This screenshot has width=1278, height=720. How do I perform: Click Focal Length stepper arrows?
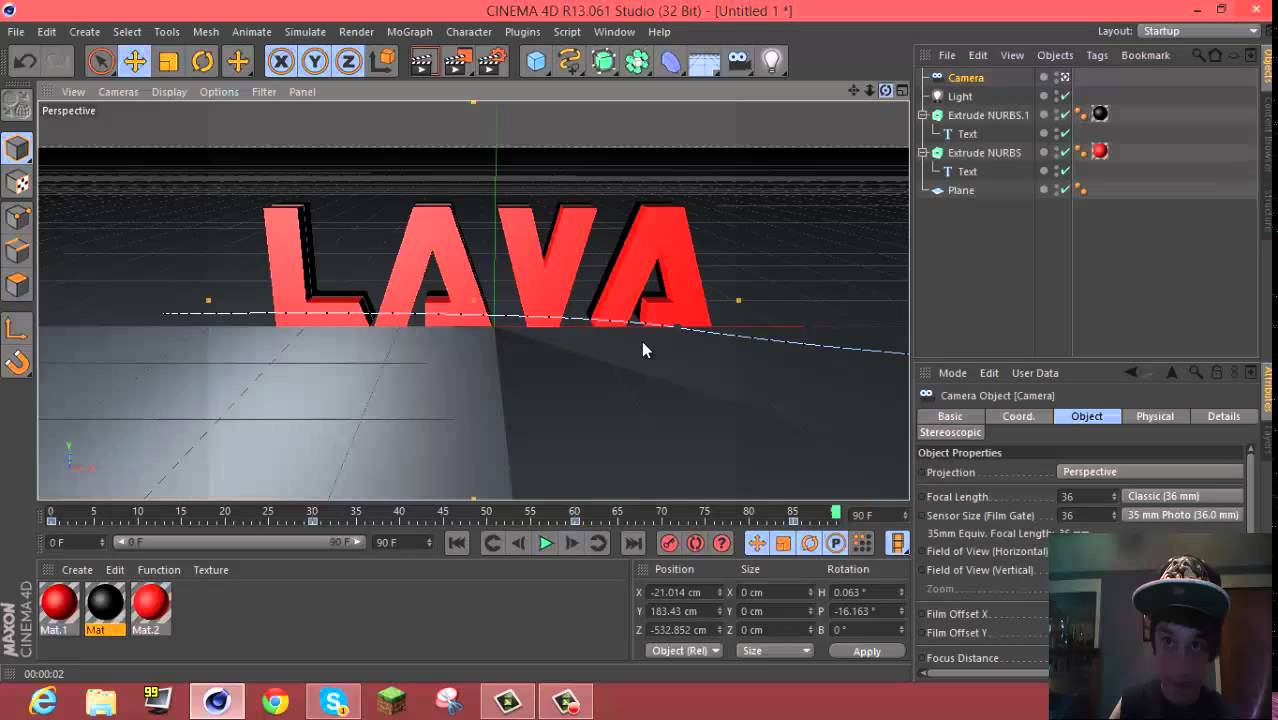(1114, 496)
